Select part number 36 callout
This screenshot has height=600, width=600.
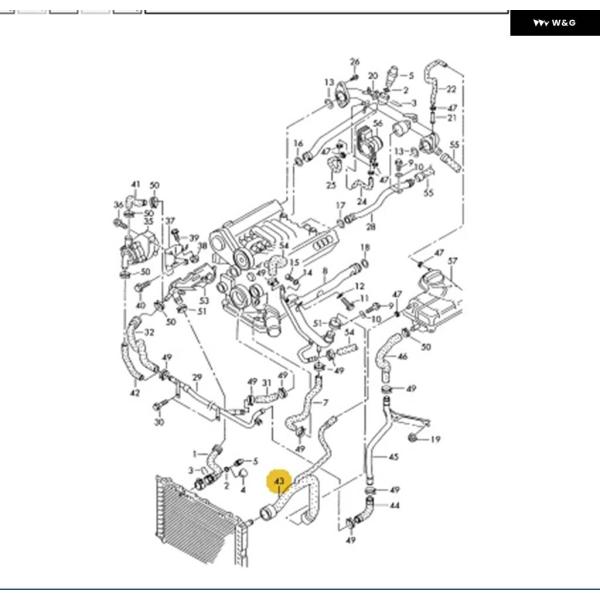click(x=119, y=205)
